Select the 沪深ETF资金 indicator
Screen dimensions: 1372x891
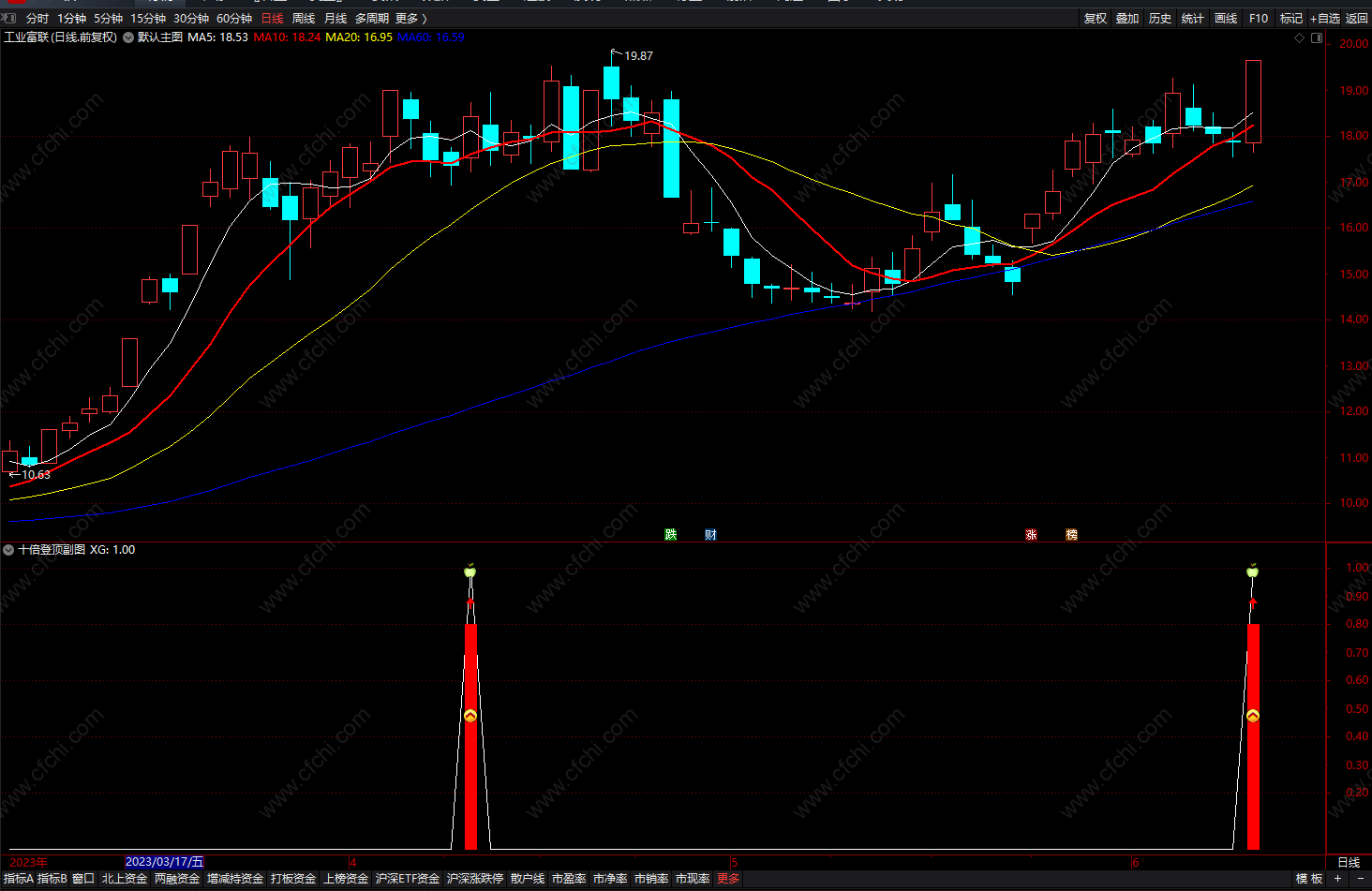408,879
